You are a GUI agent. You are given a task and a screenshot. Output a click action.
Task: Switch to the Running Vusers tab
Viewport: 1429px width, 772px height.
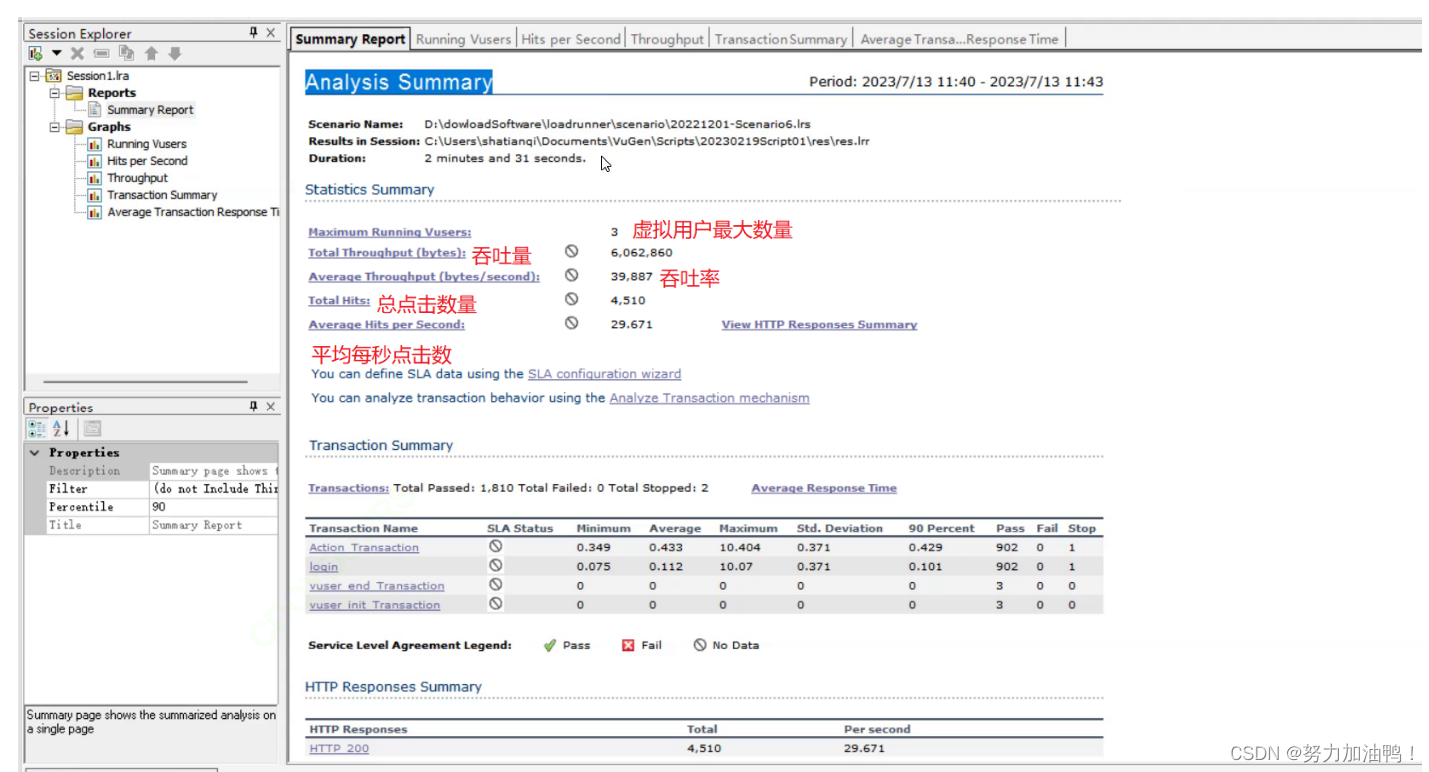463,39
